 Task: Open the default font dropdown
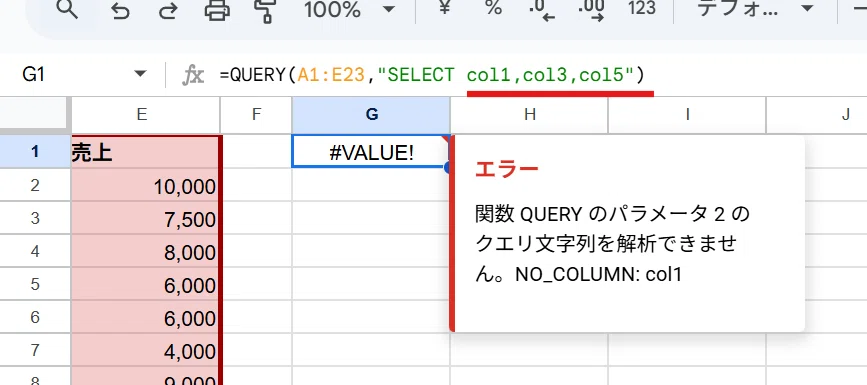755,8
